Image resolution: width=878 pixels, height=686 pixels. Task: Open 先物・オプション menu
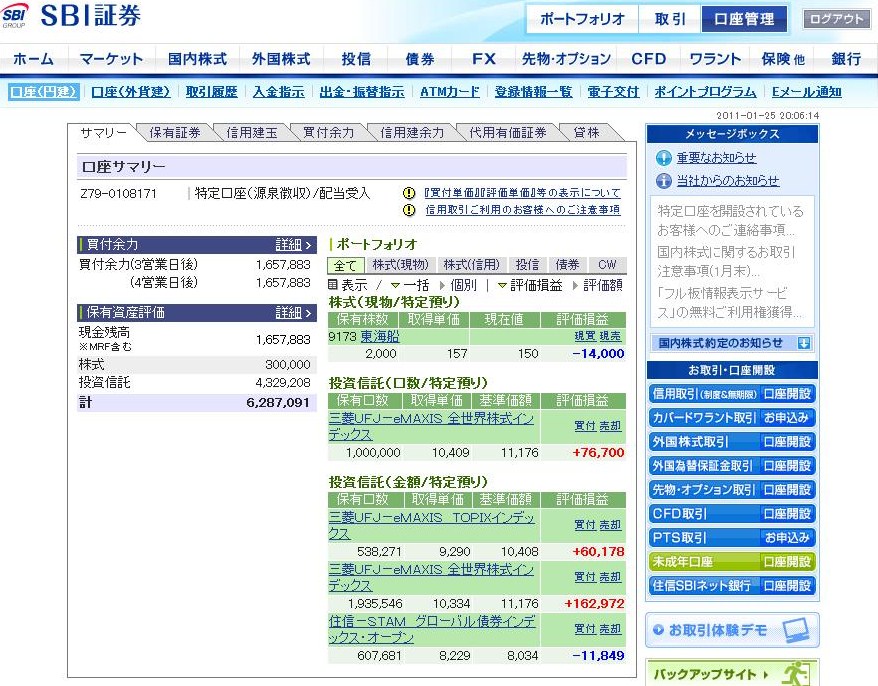click(x=566, y=59)
